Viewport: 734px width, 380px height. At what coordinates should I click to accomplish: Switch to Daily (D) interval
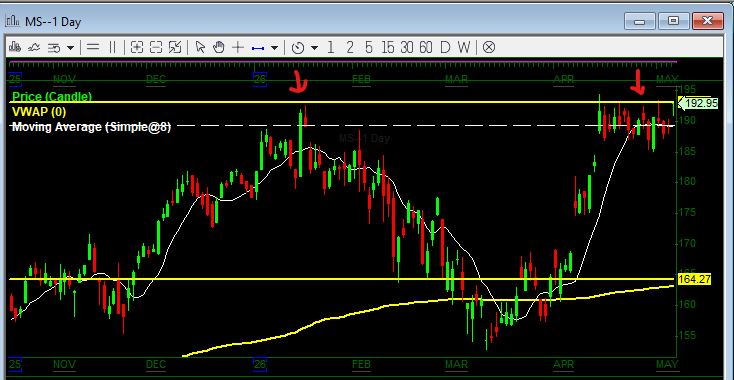445,47
